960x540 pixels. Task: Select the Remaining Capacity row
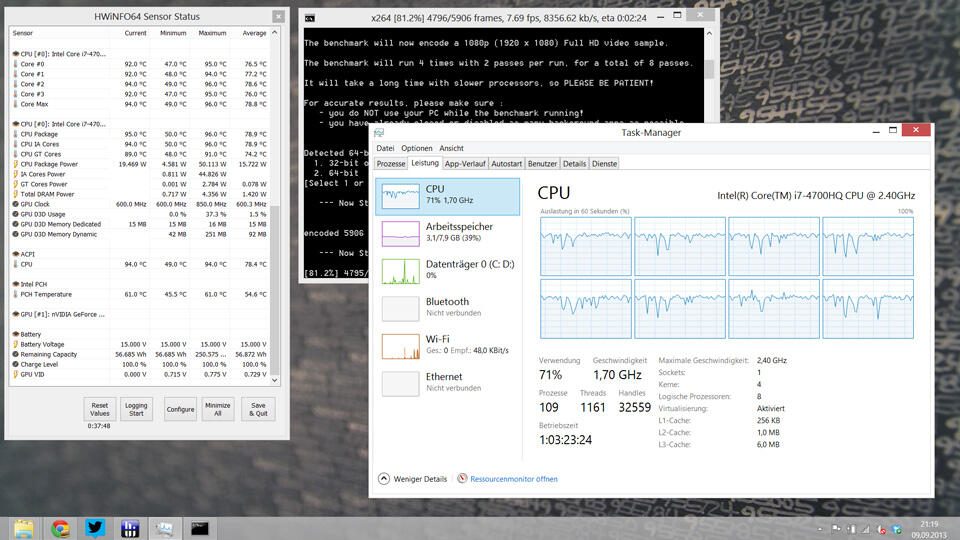(140, 354)
